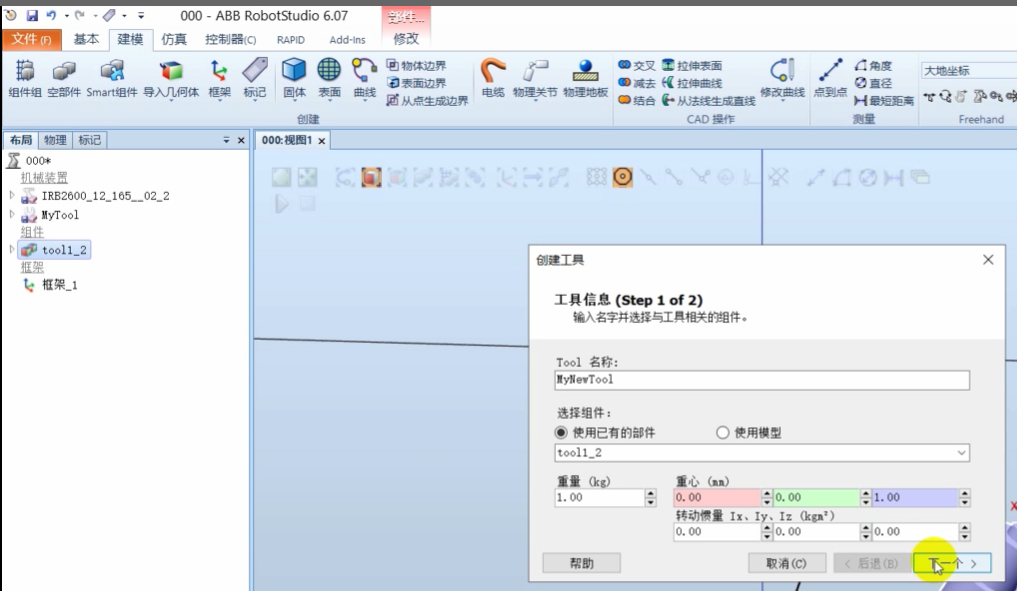Viewport: 1017px width, 591px height.
Task: Open the 文件 (File) menu
Action: [32, 40]
